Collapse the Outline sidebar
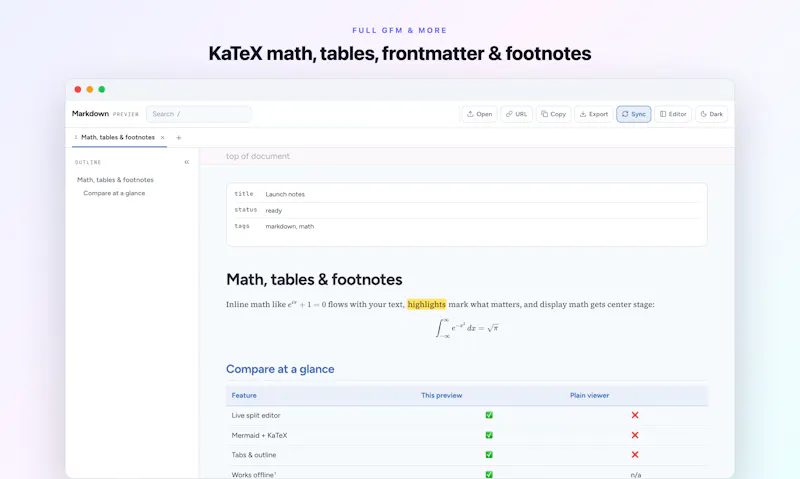 click(187, 162)
